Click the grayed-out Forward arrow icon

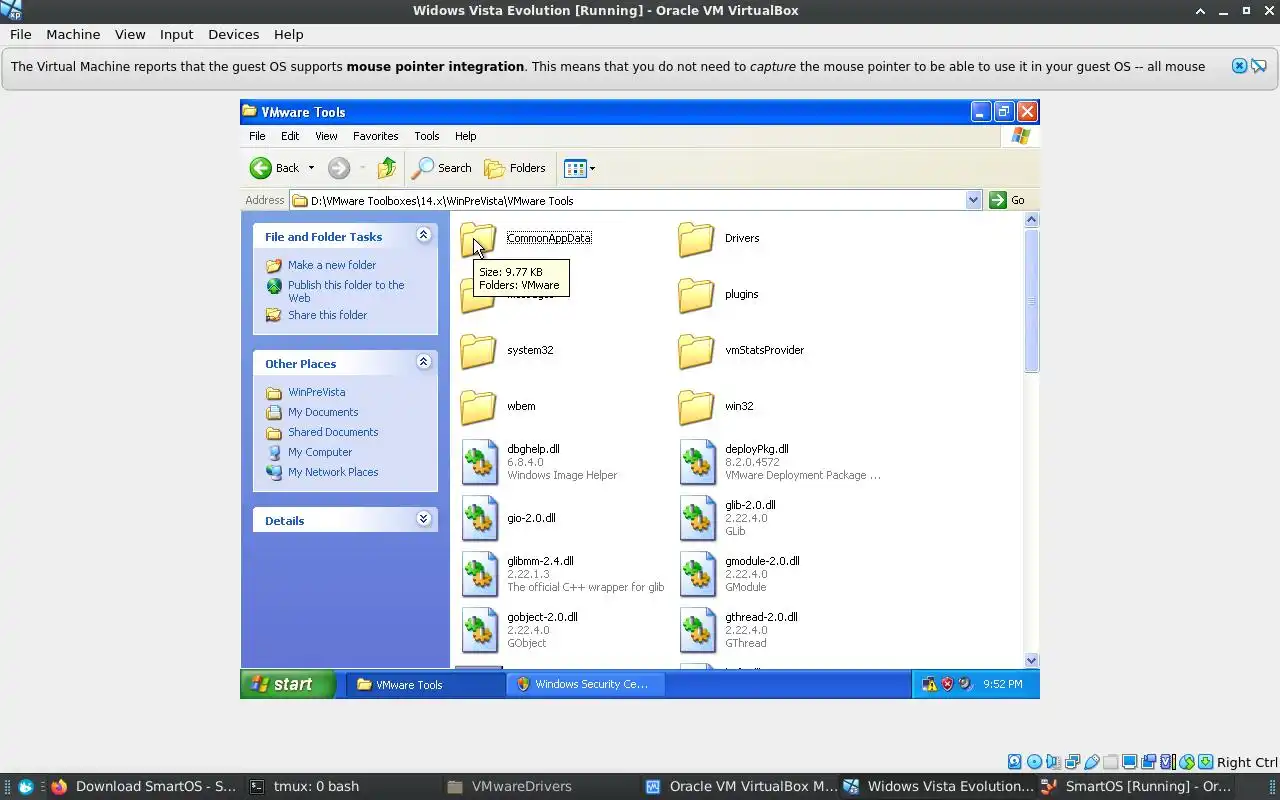[339, 168]
